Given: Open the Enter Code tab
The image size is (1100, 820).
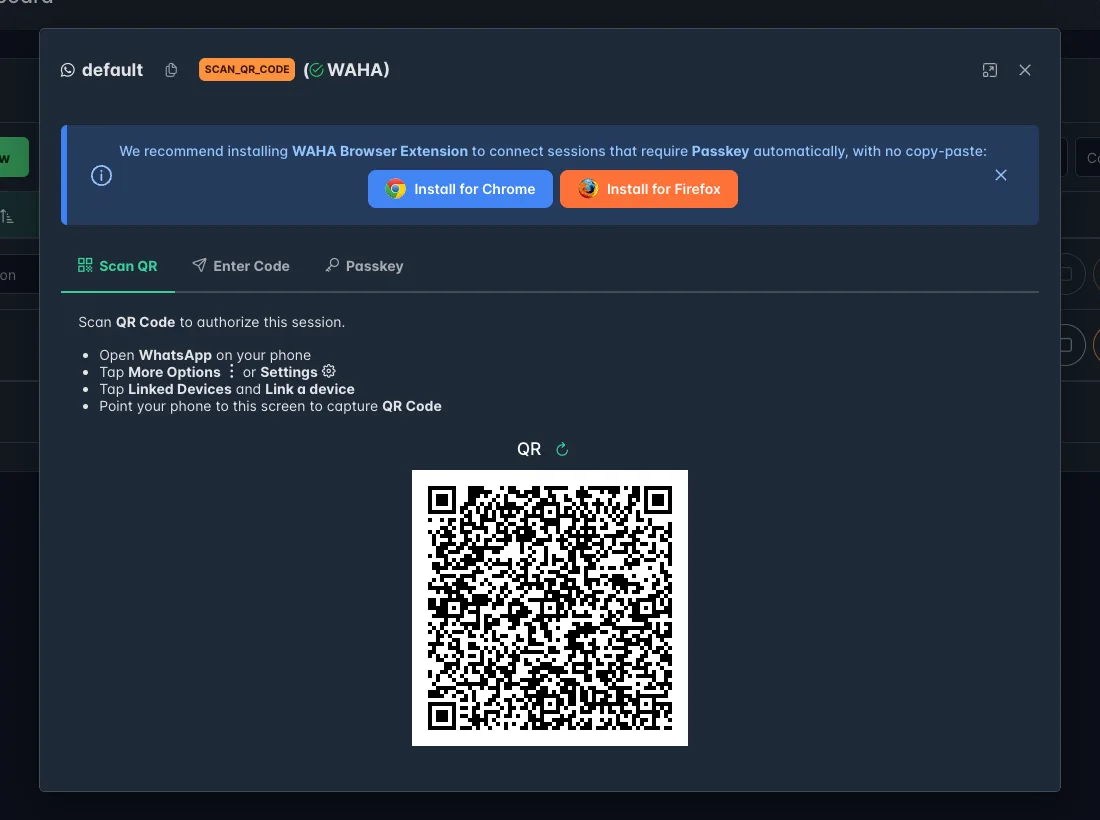Looking at the screenshot, I should pos(241,266).
